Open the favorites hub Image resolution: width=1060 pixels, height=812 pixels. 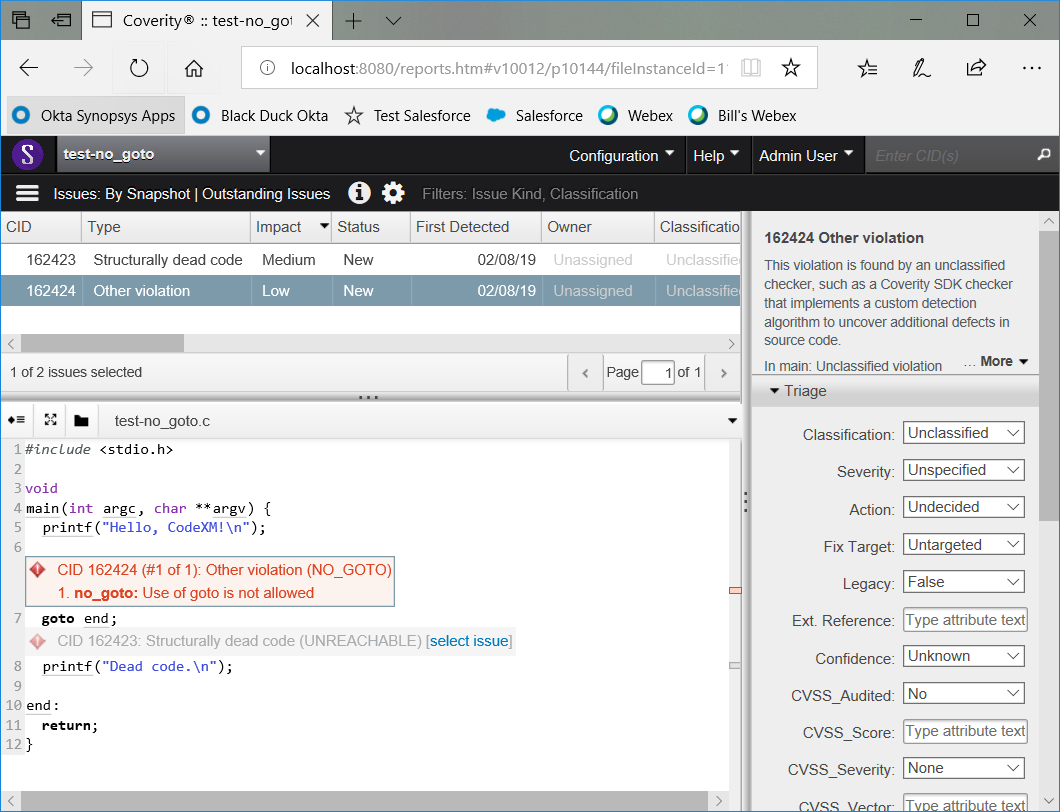tap(867, 68)
